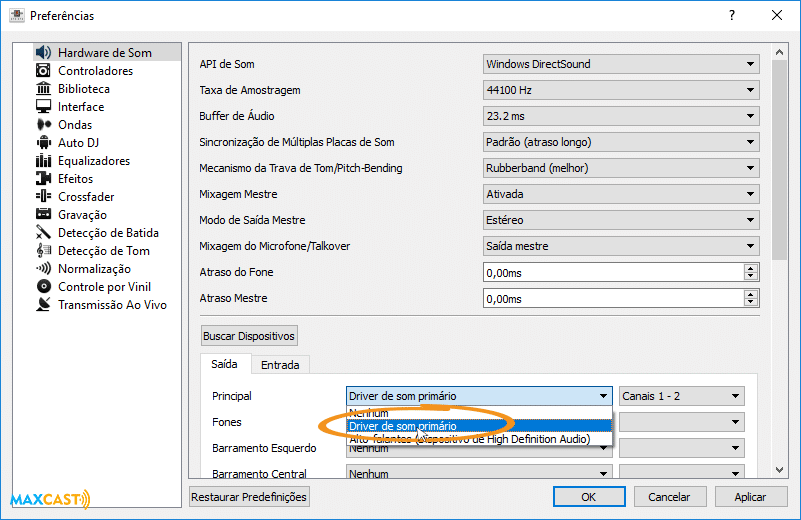Screen dimensions: 801x520
Task: Decrease Atraso Mestre with down arrow
Action: point(750,302)
